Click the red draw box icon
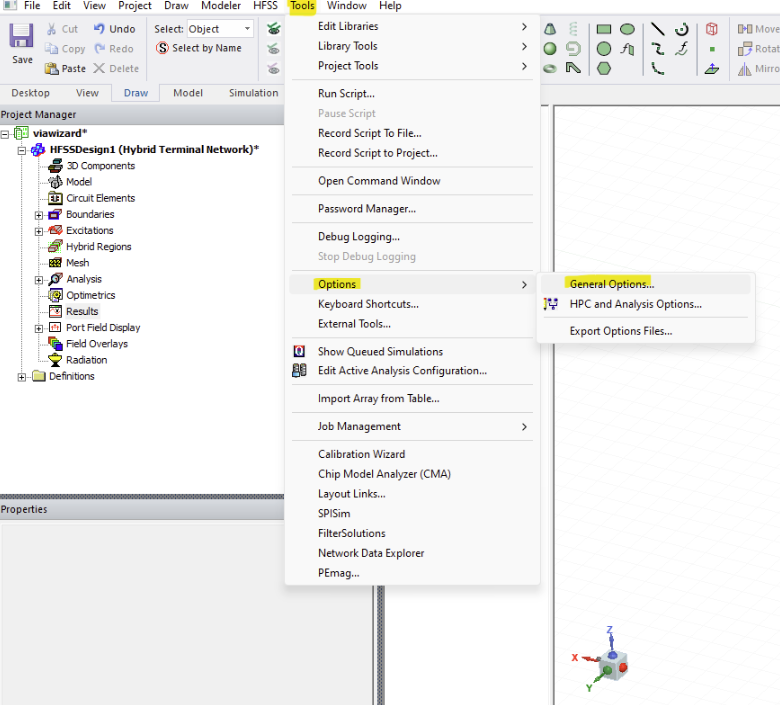 click(711, 29)
